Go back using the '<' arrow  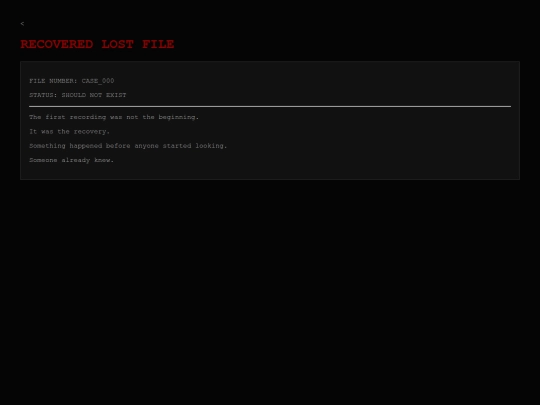pyautogui.click(x=22, y=23)
